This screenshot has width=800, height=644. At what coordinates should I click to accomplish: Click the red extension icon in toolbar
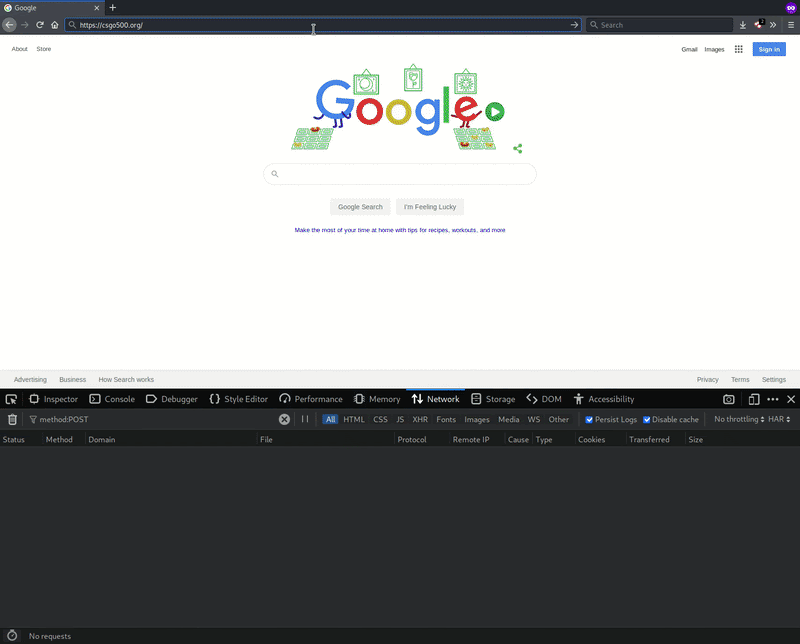[x=759, y=24]
